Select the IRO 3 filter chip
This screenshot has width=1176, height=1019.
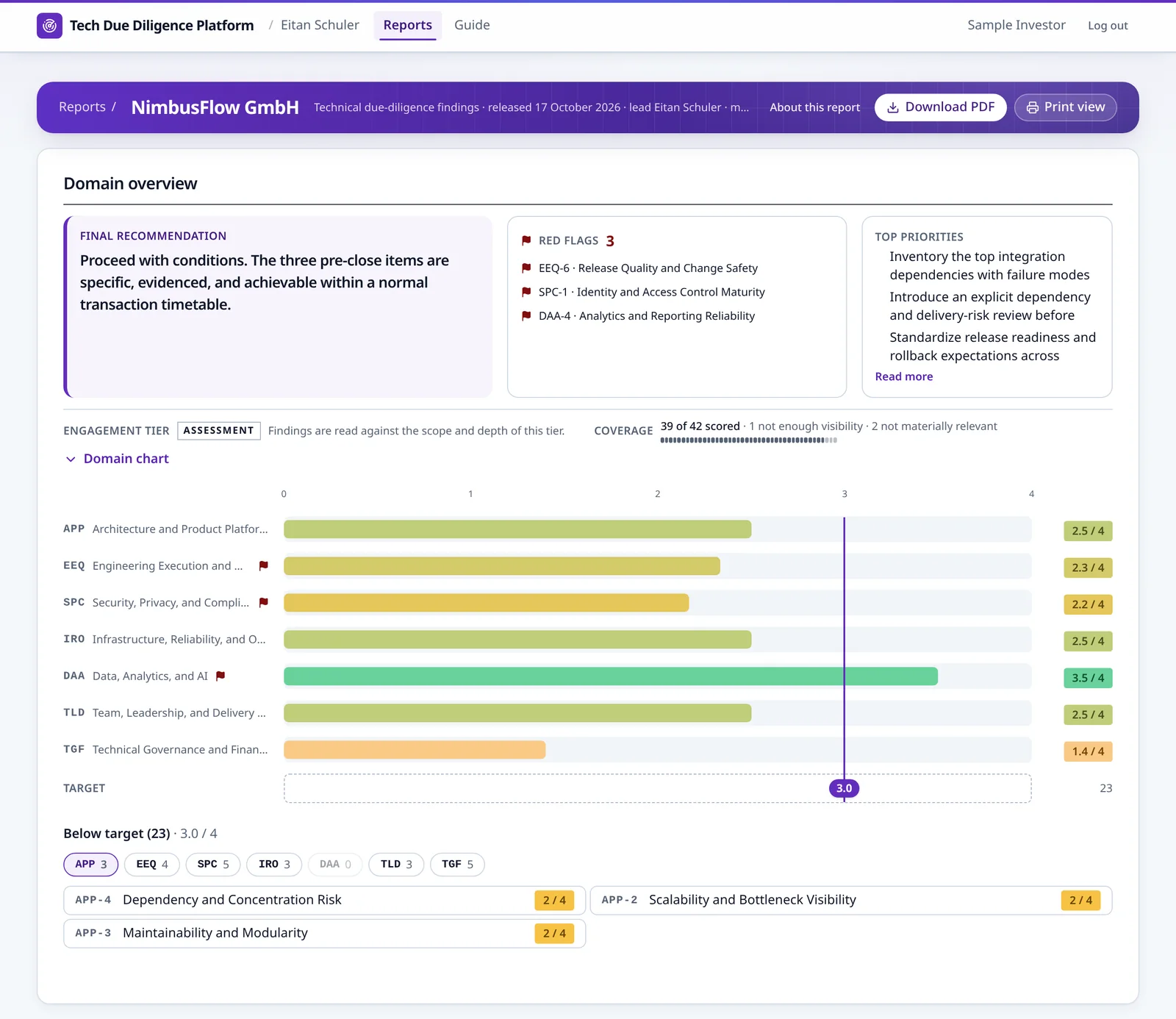point(274,865)
